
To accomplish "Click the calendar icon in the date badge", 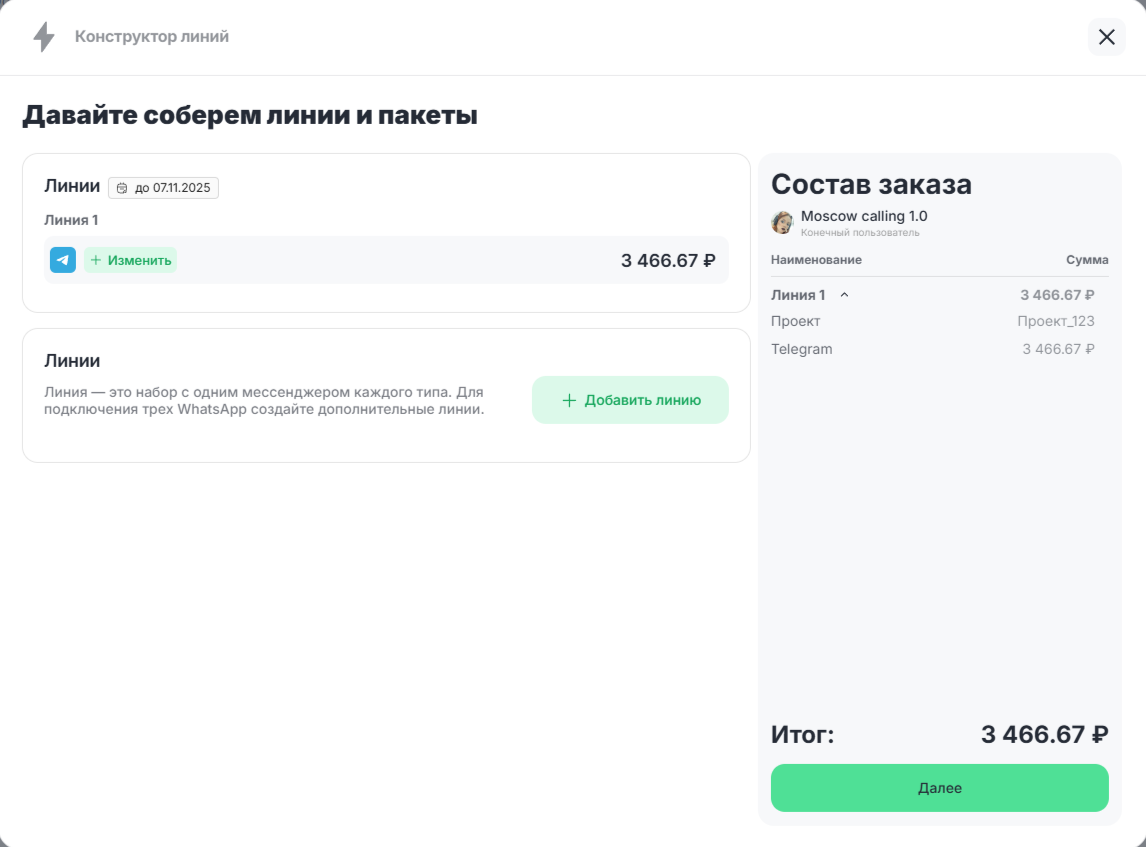I will click(x=122, y=188).
